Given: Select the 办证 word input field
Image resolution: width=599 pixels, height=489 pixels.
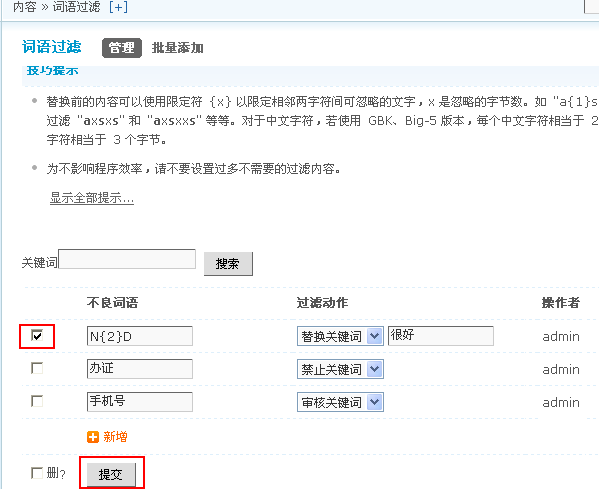Looking at the screenshot, I should [x=140, y=369].
